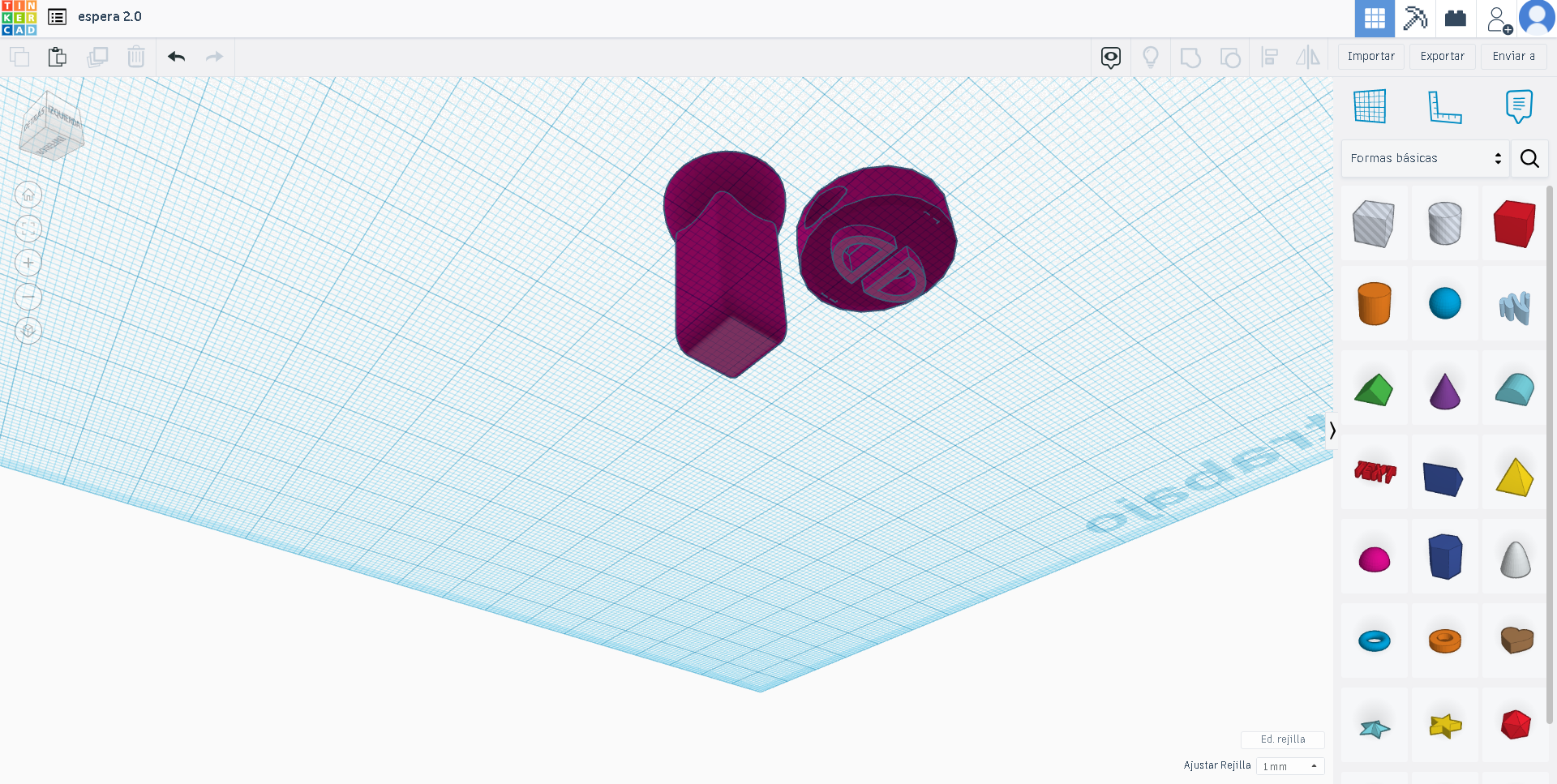Switch to the Bricks mode

point(1456,18)
